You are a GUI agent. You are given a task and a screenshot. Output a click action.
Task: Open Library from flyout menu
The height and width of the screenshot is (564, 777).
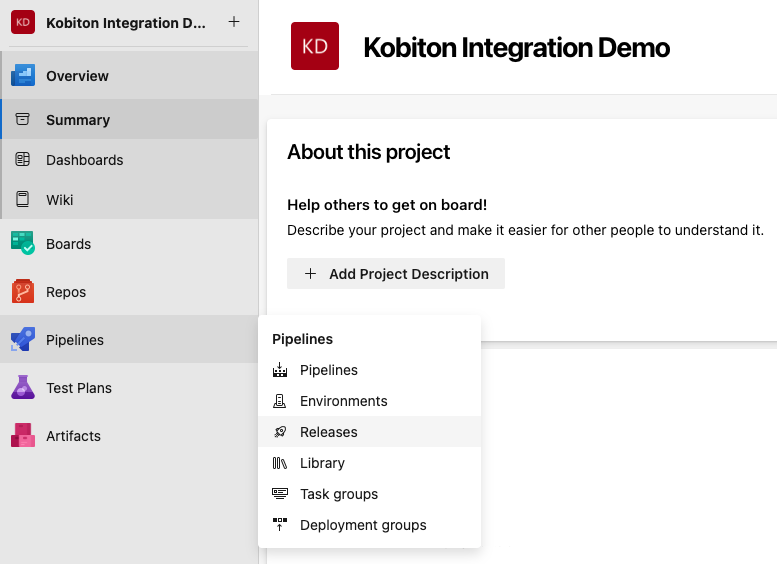pyautogui.click(x=370, y=463)
